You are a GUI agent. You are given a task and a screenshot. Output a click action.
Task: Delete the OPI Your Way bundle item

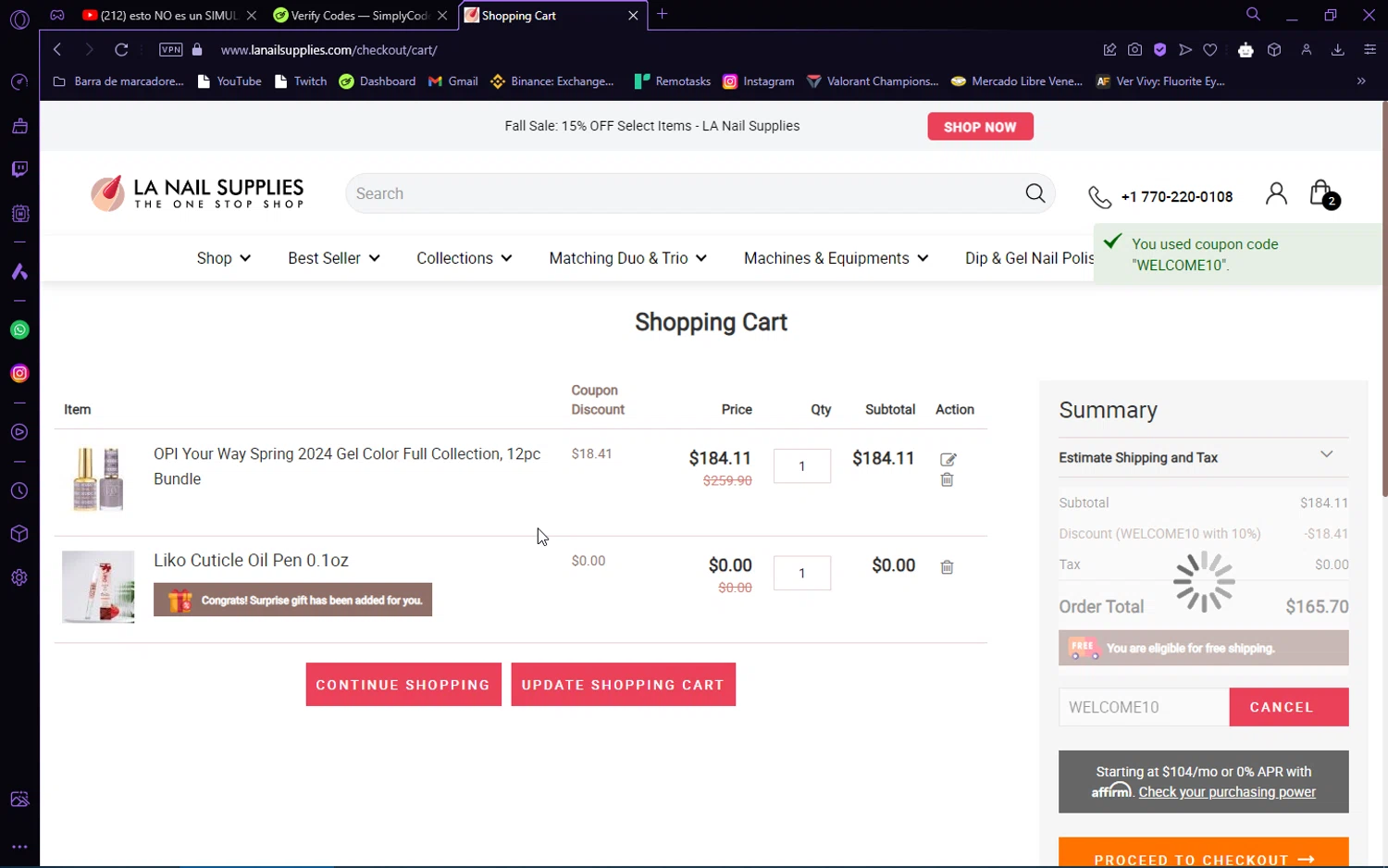[947, 479]
